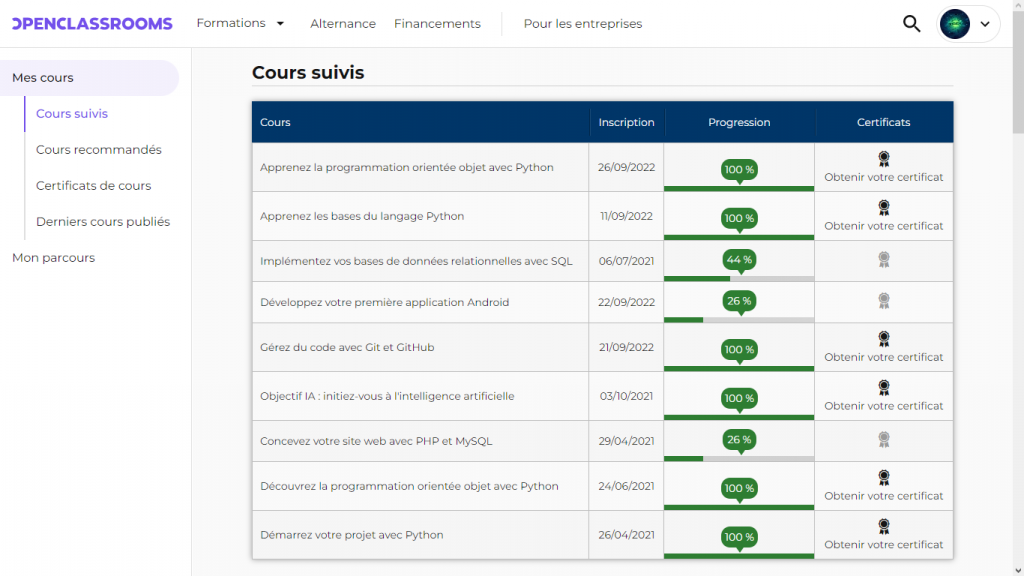Click the 100 % badge for Objectif IA
This screenshot has height=576, width=1024.
(739, 398)
